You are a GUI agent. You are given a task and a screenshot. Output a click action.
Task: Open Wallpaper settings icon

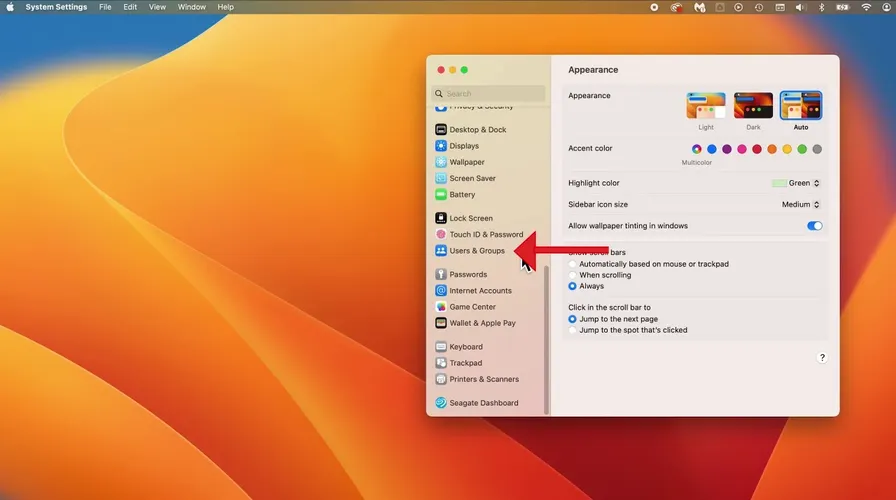(x=441, y=162)
